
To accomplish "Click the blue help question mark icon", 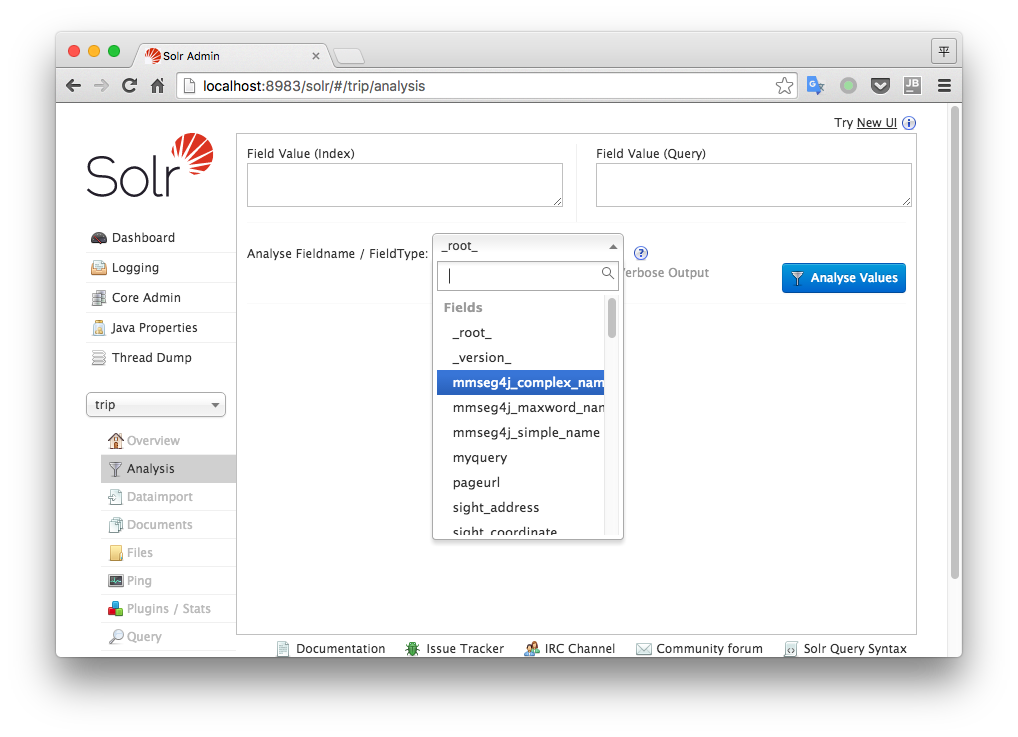I will [x=641, y=253].
